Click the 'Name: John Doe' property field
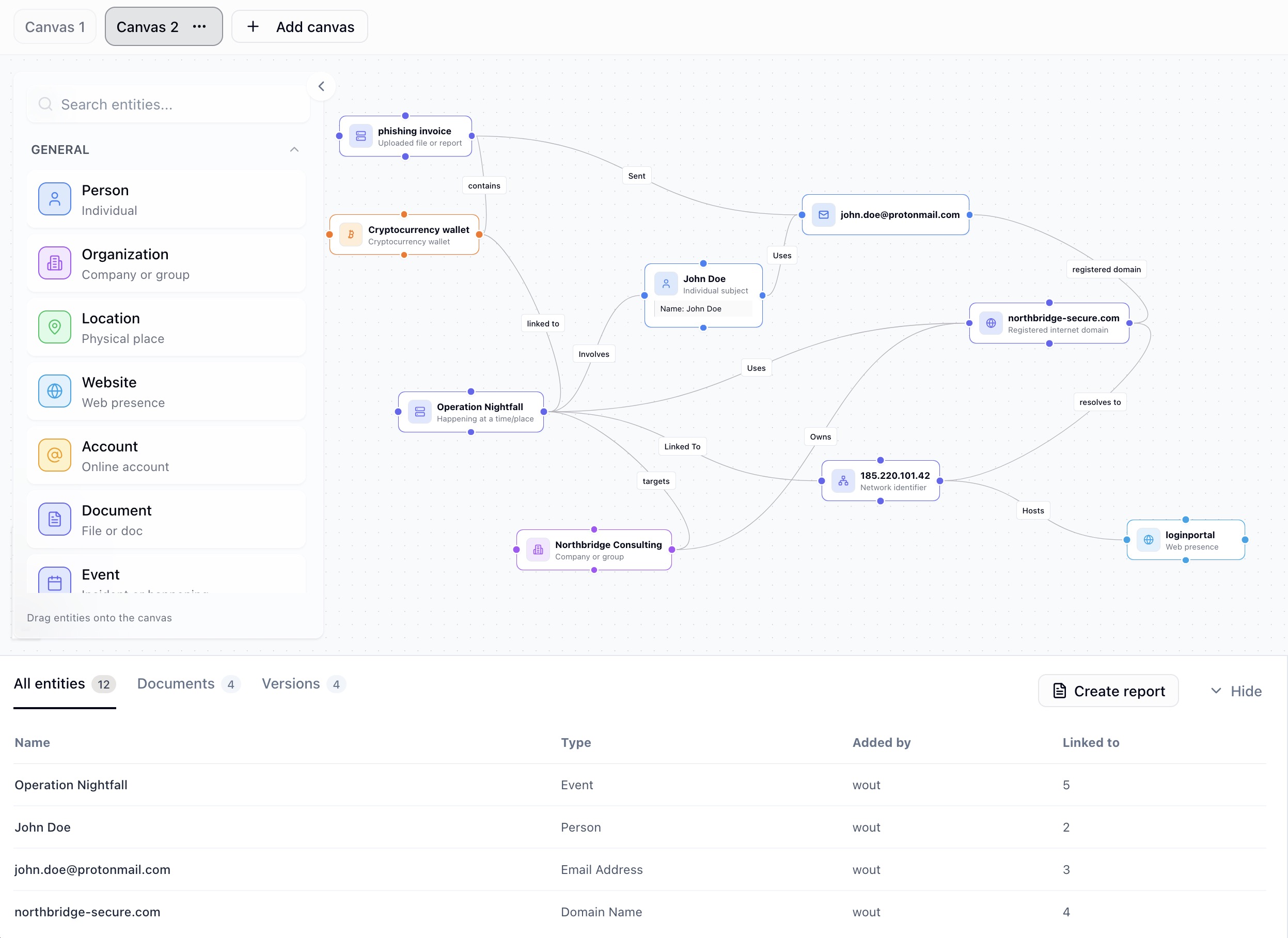Viewport: 1288px width, 938px height. (x=703, y=309)
